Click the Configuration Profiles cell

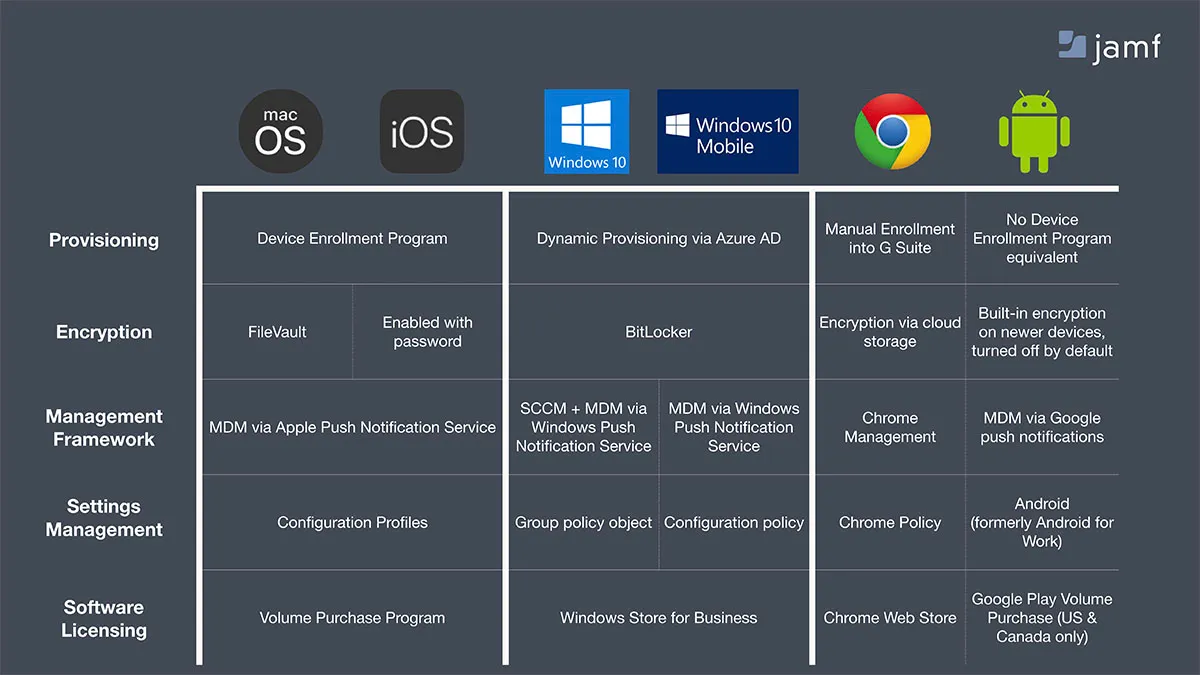pyautogui.click(x=352, y=522)
